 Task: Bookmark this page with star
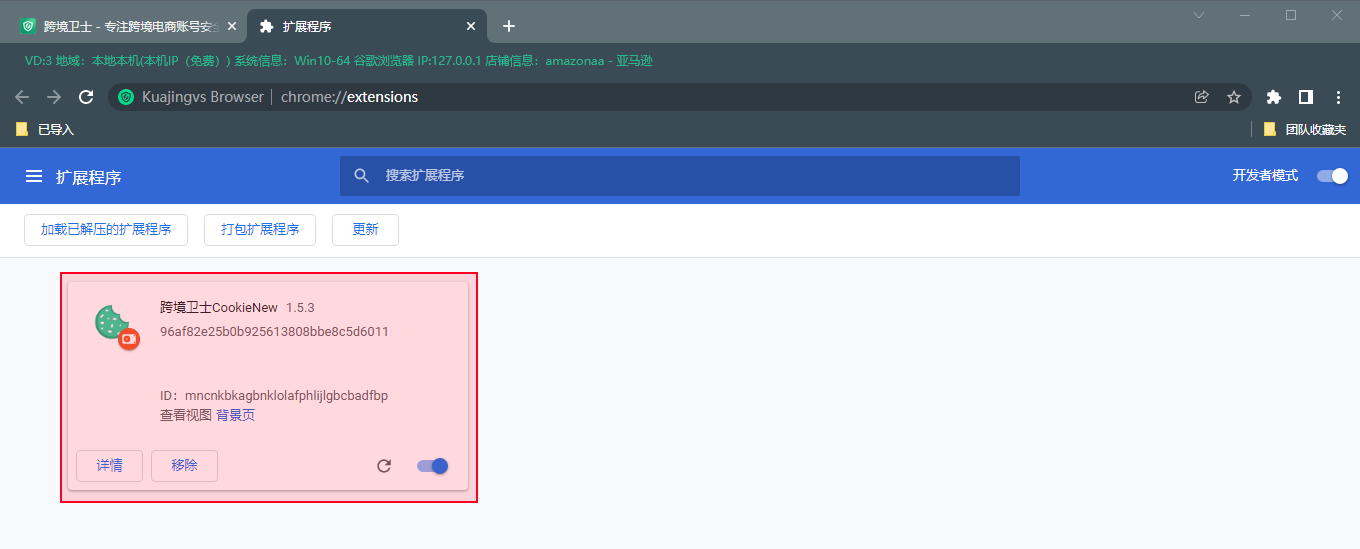(x=1234, y=97)
